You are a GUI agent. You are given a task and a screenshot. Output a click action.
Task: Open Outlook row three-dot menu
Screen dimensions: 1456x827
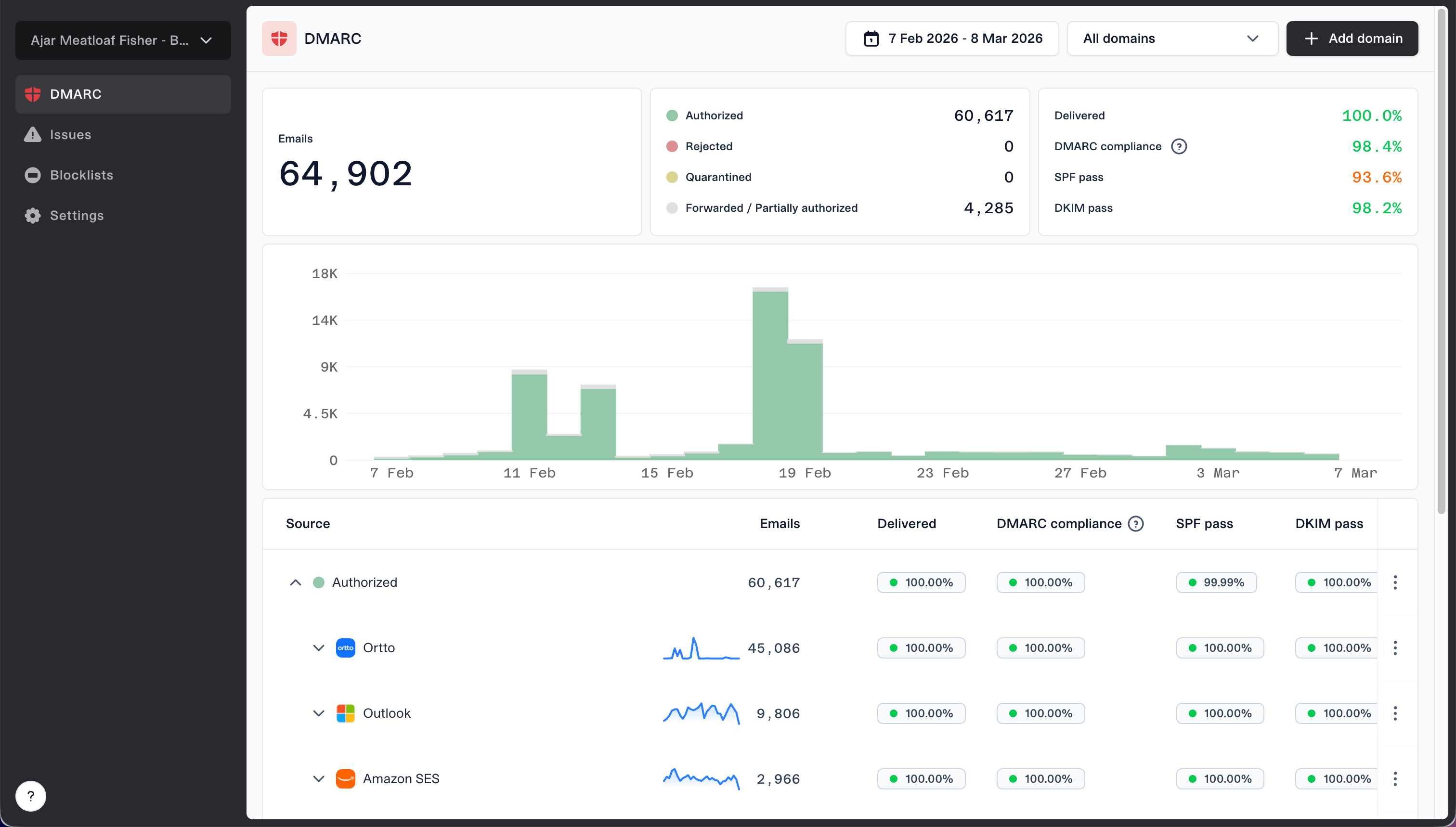pos(1395,713)
